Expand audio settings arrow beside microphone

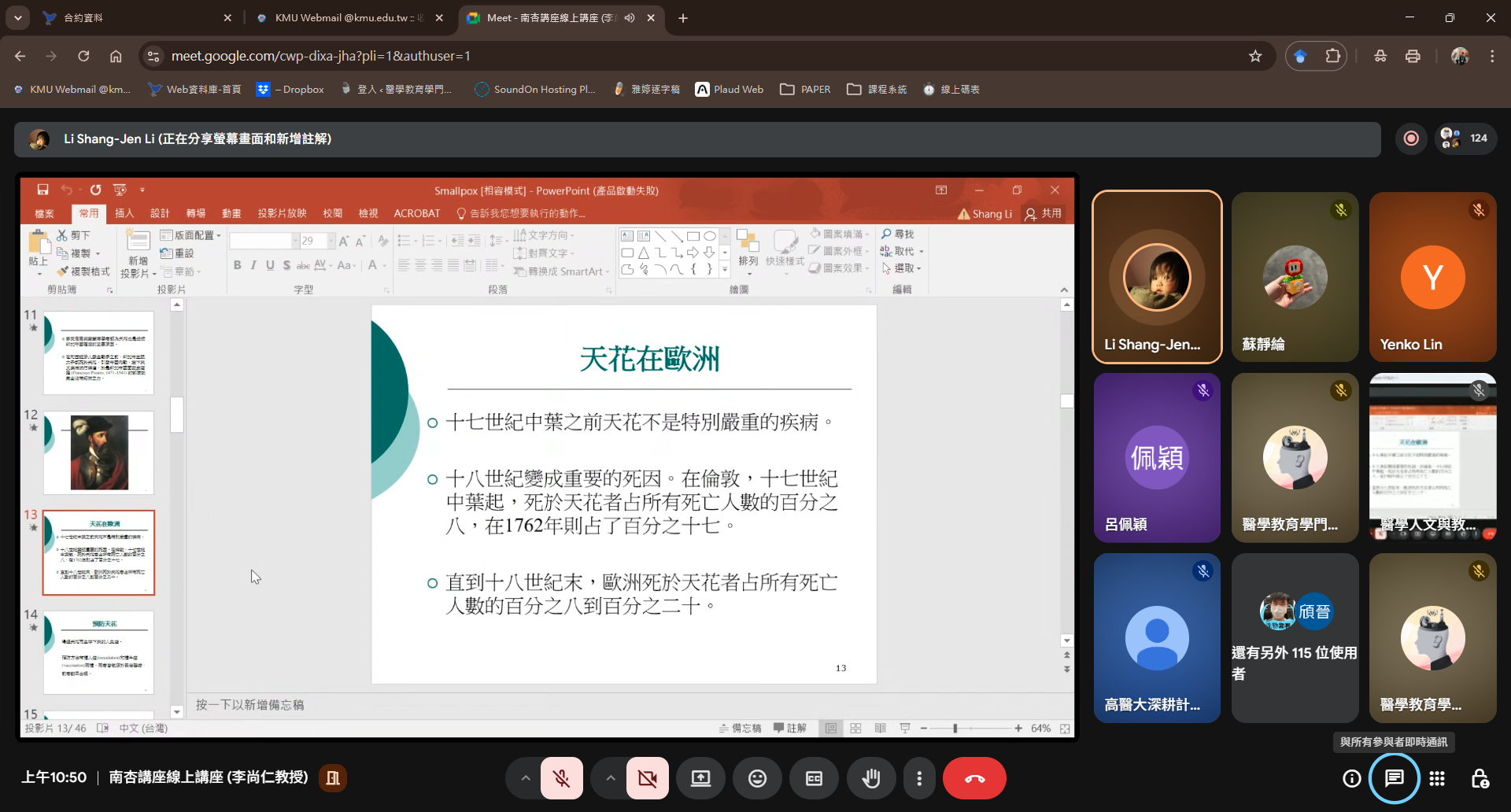coord(525,778)
